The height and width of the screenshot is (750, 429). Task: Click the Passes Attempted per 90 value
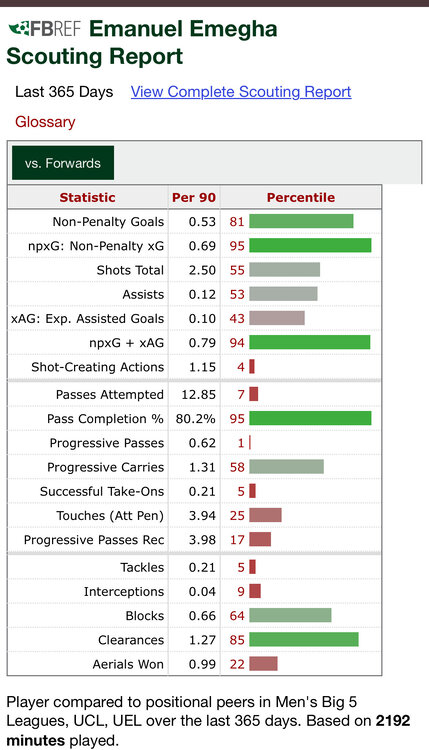pos(198,395)
